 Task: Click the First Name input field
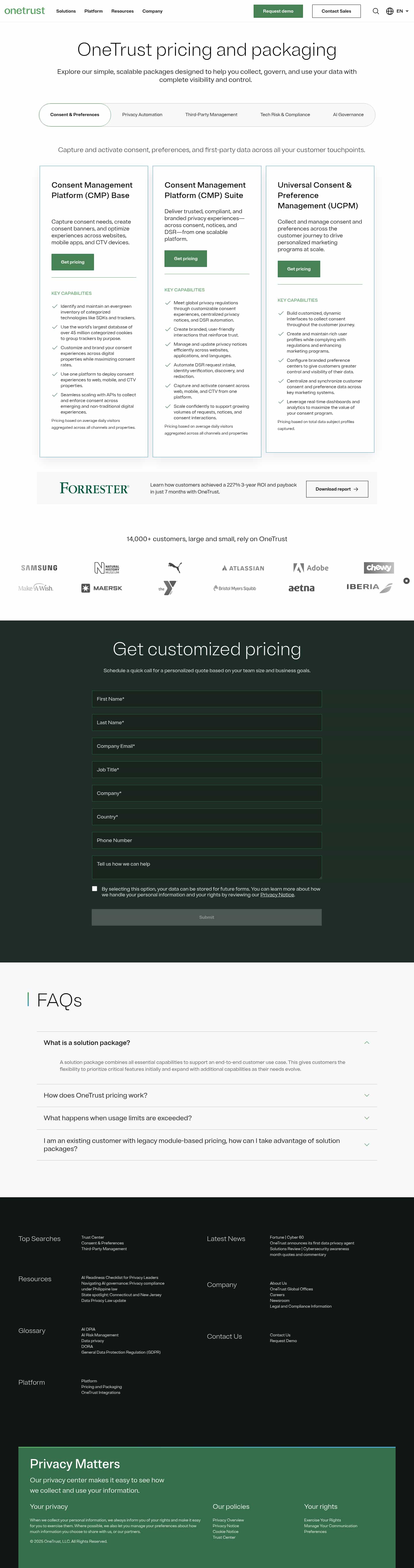(207, 699)
